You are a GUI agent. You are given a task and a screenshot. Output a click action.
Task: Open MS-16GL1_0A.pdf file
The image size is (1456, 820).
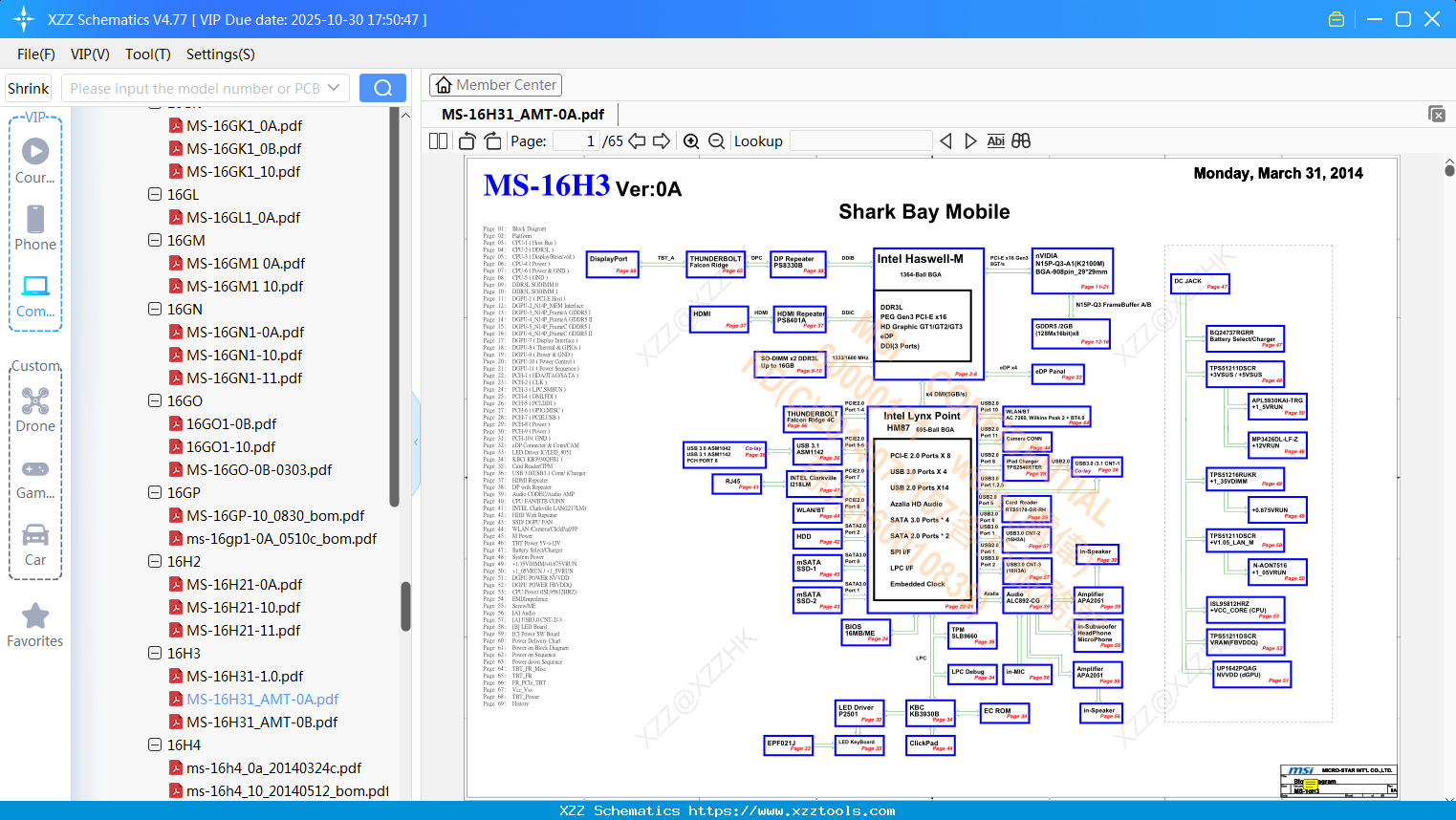point(244,217)
